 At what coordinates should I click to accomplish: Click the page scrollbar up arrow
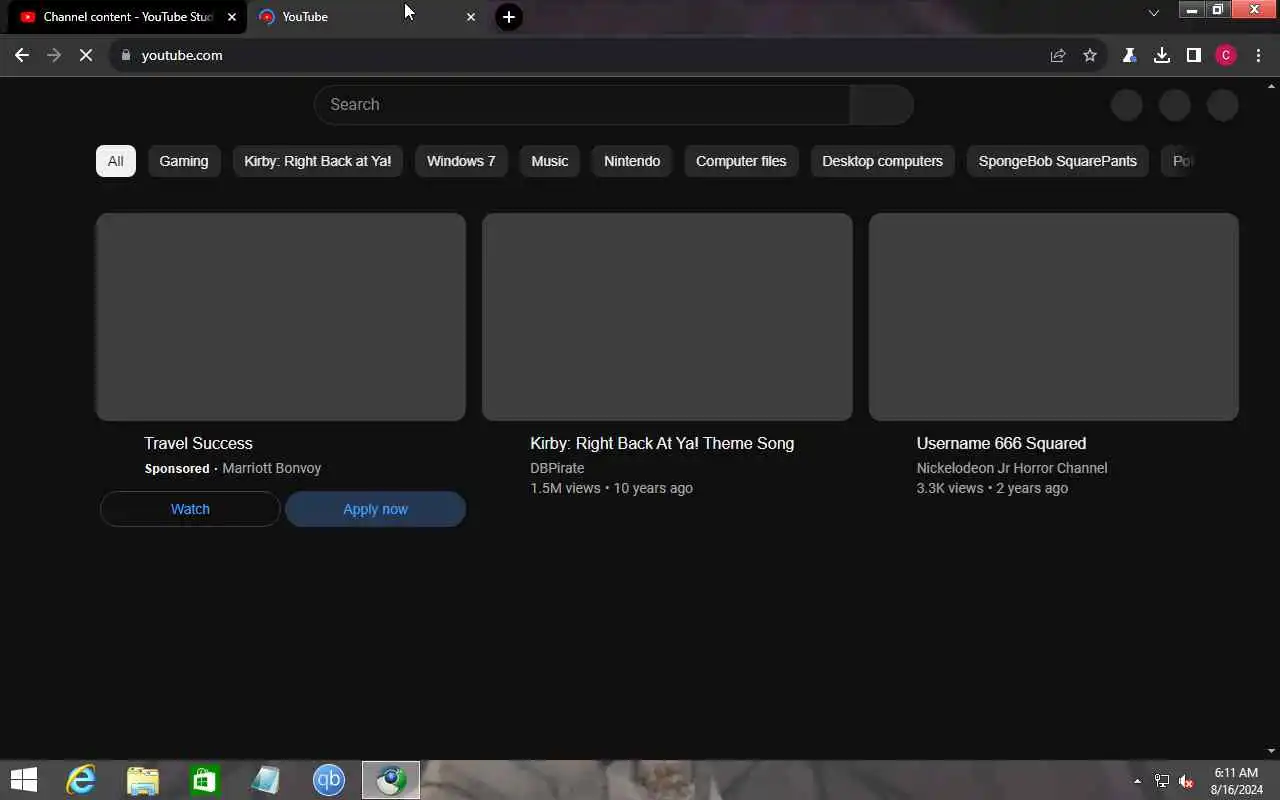point(1272,84)
